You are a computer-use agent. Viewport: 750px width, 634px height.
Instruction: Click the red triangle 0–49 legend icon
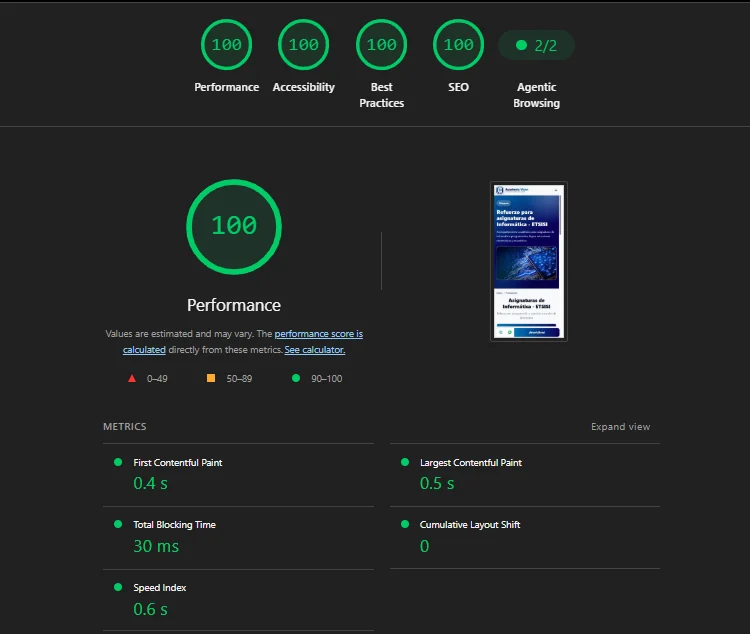click(132, 378)
